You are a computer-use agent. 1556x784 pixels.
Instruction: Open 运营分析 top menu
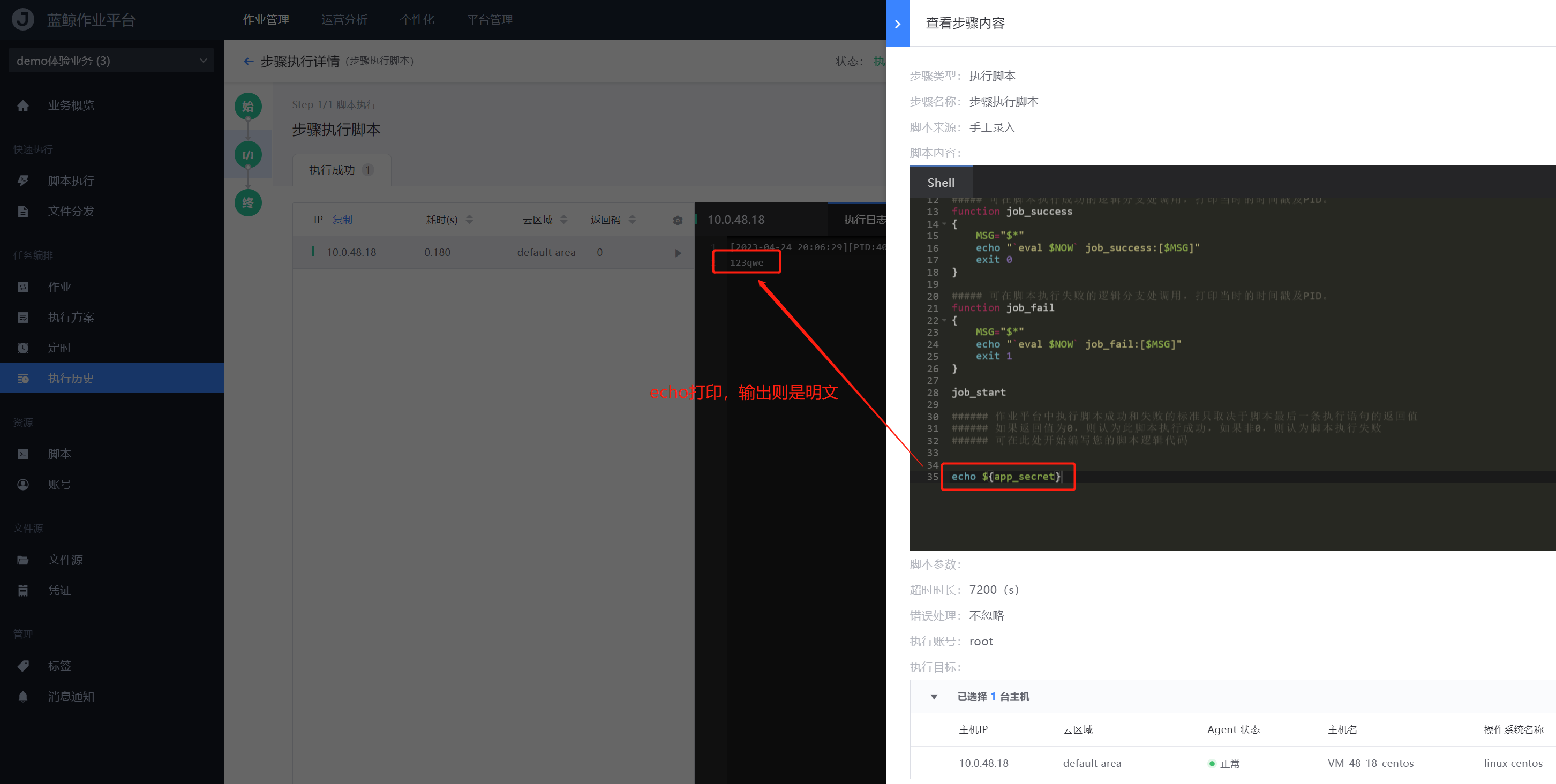tap(344, 20)
